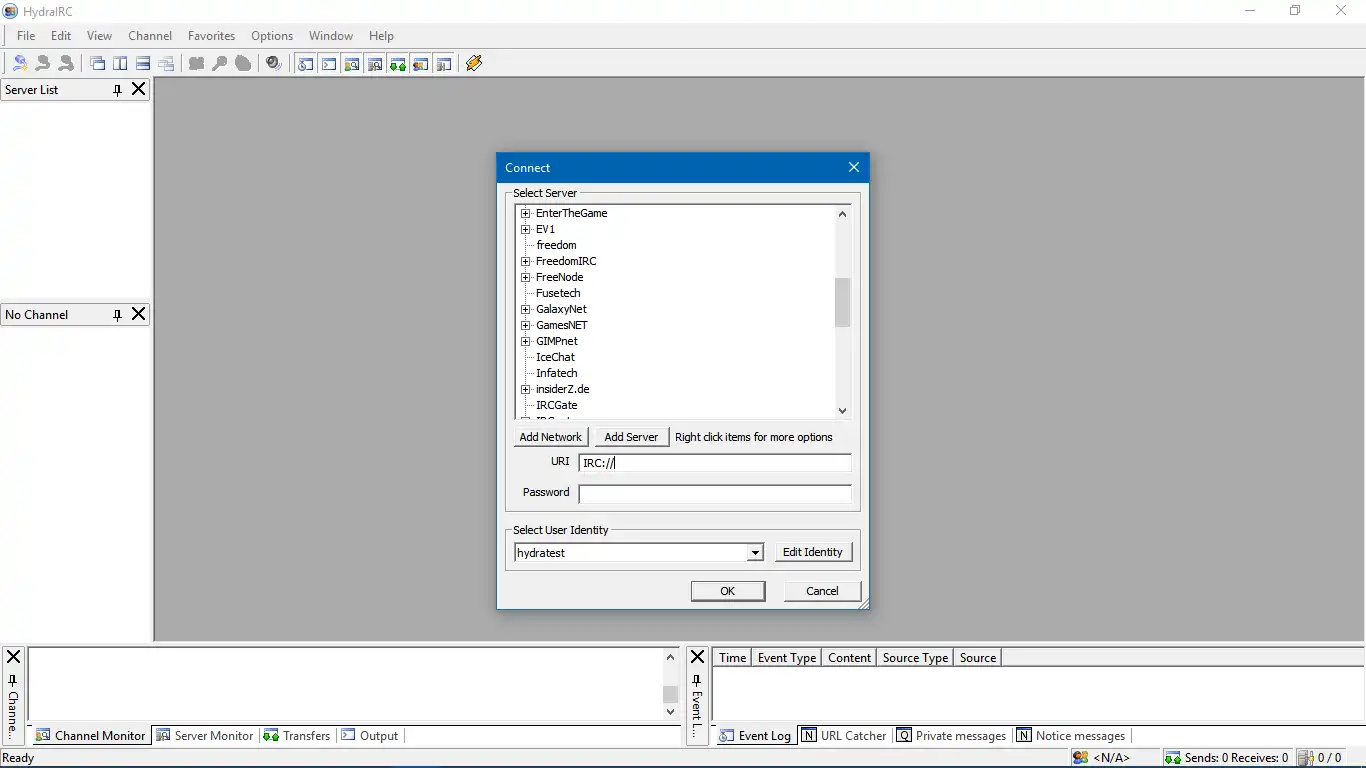Click the Edit Identity button
The height and width of the screenshot is (768, 1366).
(812, 552)
